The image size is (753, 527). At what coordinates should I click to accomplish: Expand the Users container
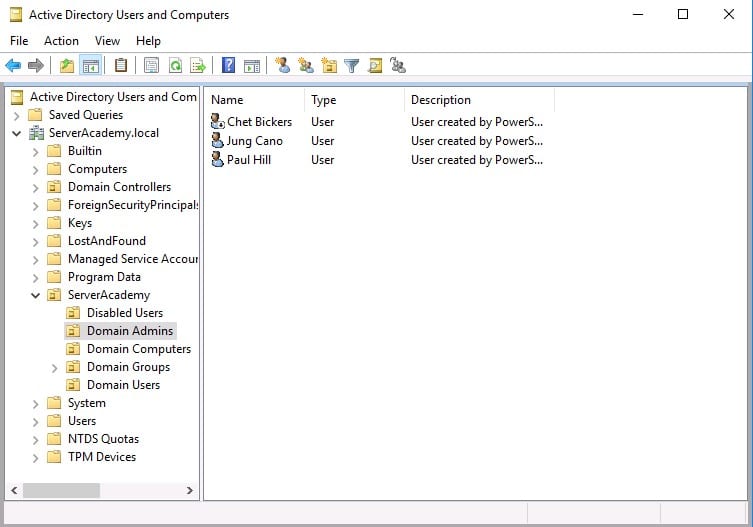click(x=35, y=422)
